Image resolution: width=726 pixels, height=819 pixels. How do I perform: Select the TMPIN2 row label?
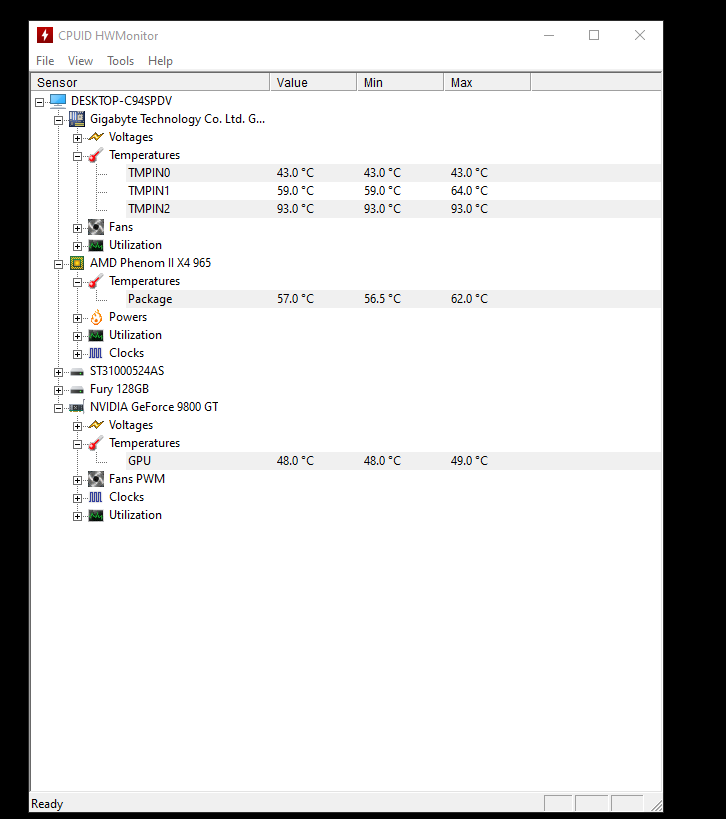tap(149, 209)
